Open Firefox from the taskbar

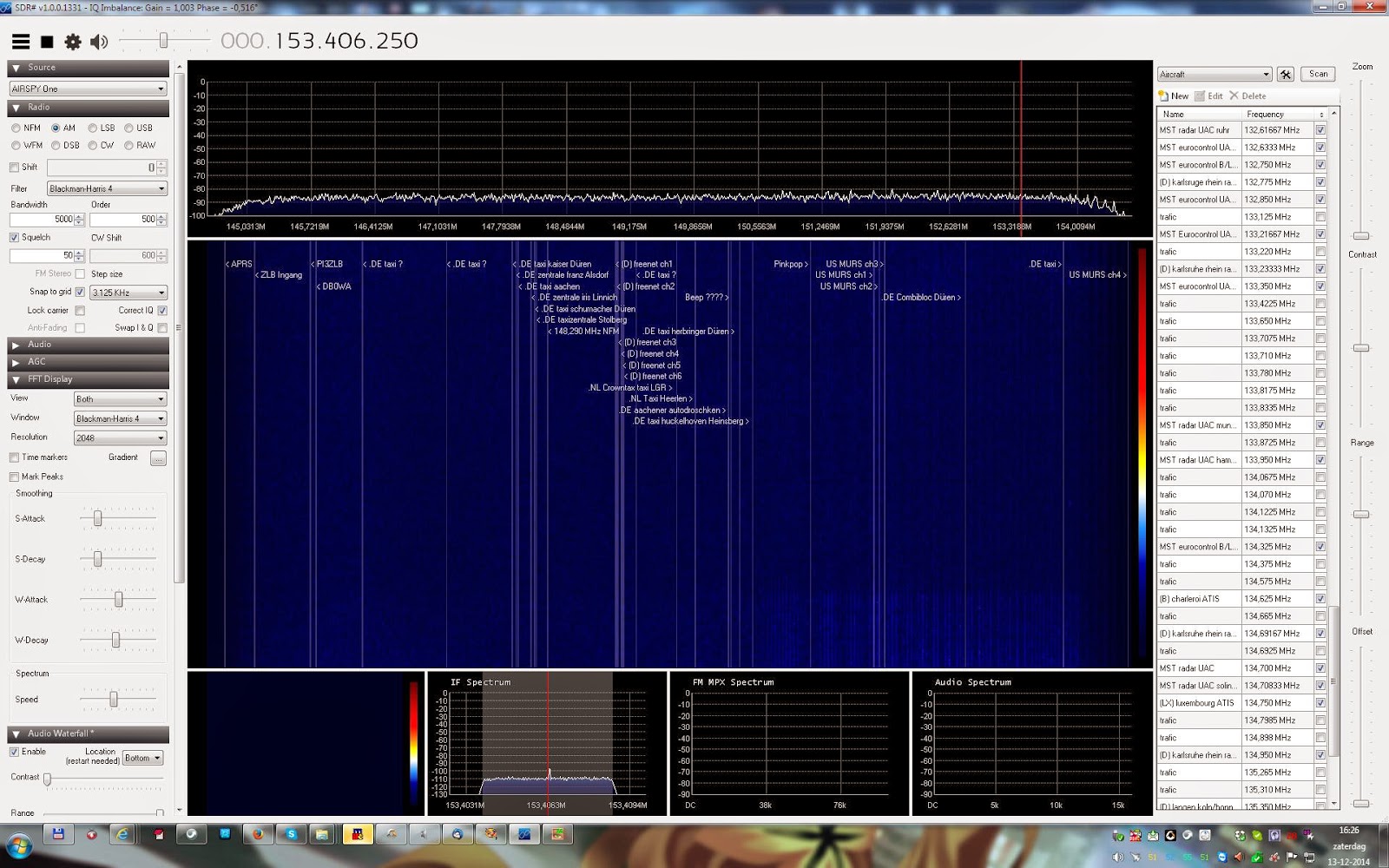pyautogui.click(x=258, y=835)
